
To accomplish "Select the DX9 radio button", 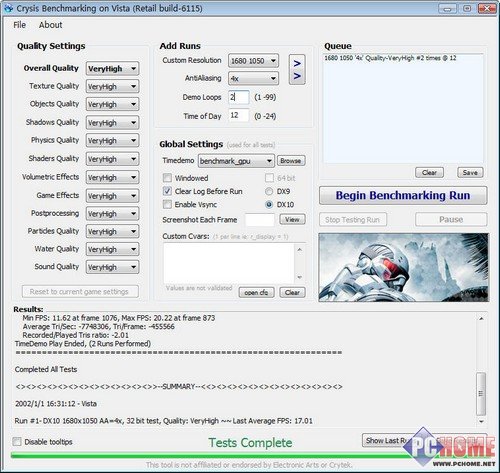I will (269, 191).
